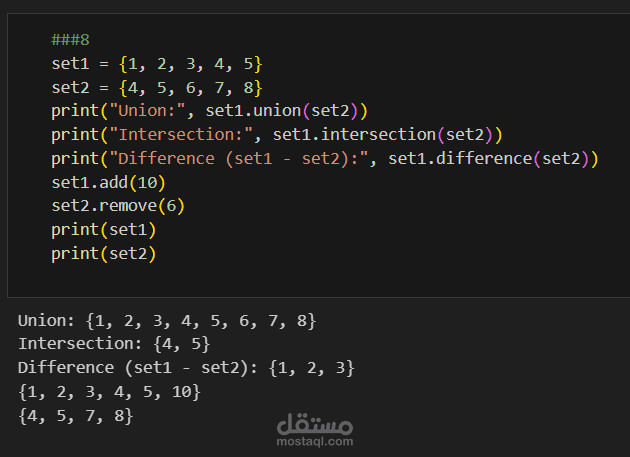Click output {1, 2, 3, 4, 5, 10}
Image resolution: width=630 pixels, height=457 pixels.
click(109, 392)
